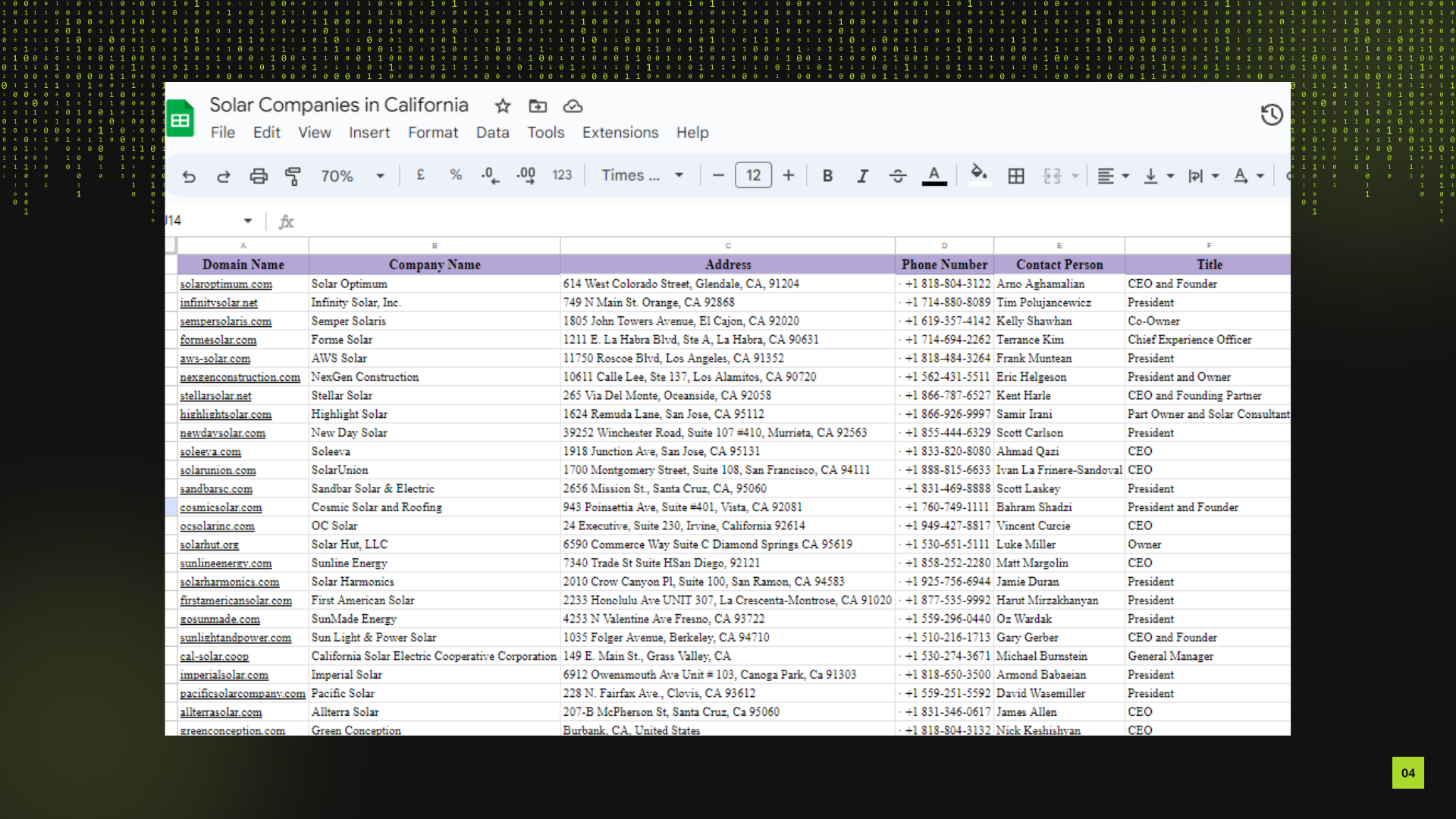
Task: Star the Solar Companies in California document
Action: click(503, 106)
